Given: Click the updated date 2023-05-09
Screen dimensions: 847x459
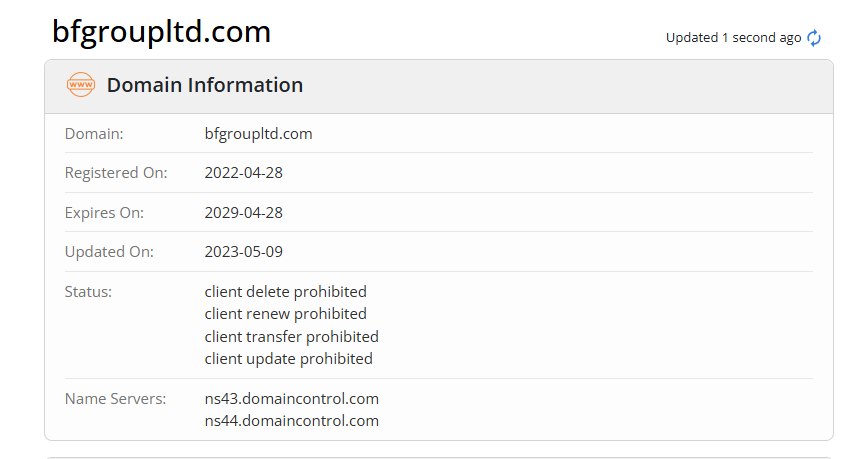Looking at the screenshot, I should pos(243,251).
